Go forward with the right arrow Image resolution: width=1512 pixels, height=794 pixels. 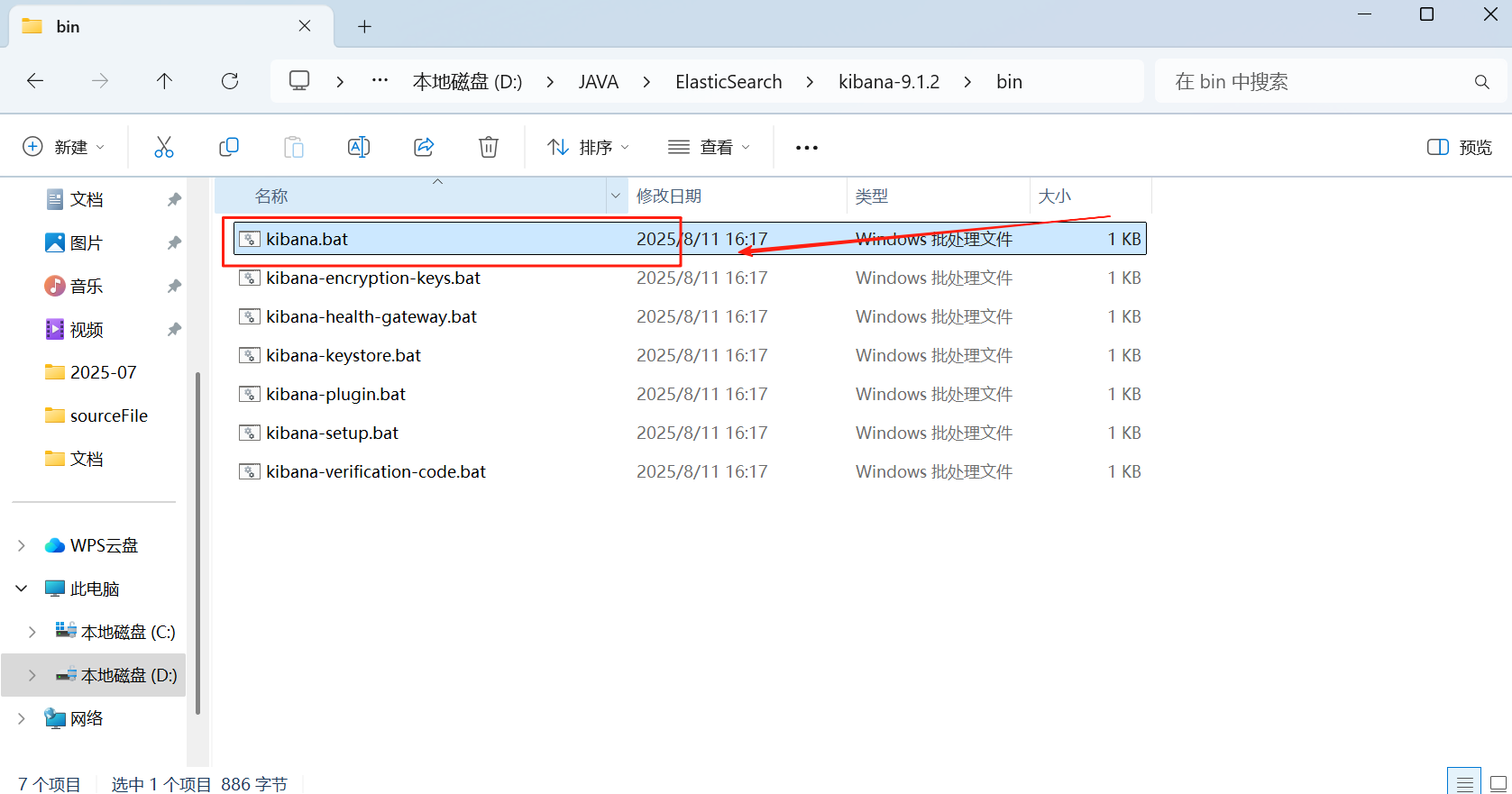click(100, 81)
